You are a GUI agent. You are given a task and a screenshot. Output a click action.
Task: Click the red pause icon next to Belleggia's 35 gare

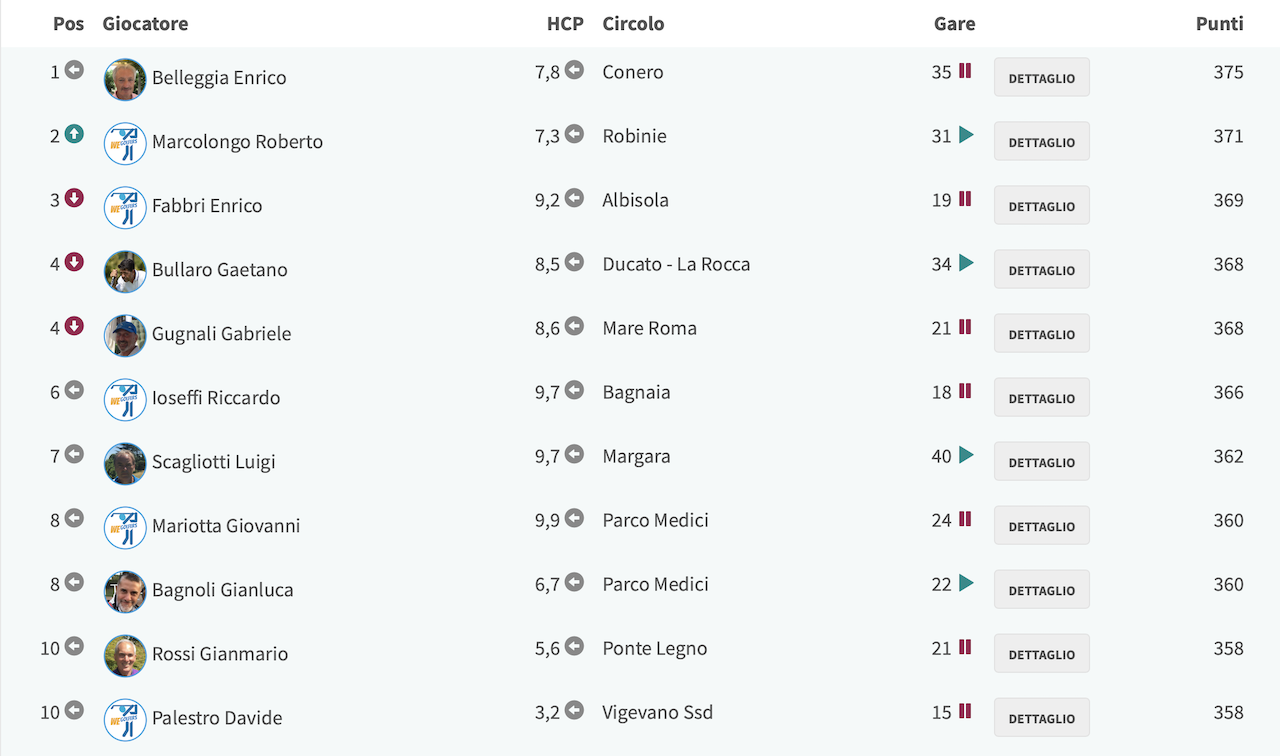click(x=965, y=71)
